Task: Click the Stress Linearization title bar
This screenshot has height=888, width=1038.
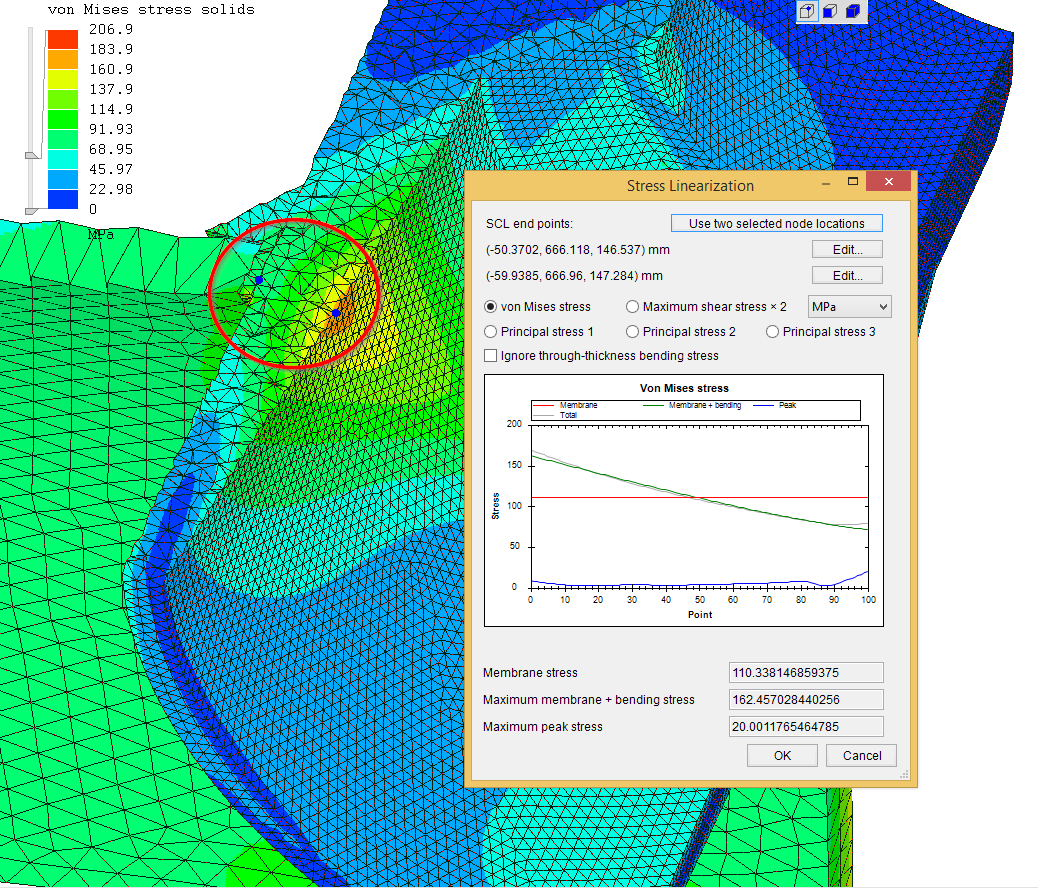Action: (x=690, y=185)
